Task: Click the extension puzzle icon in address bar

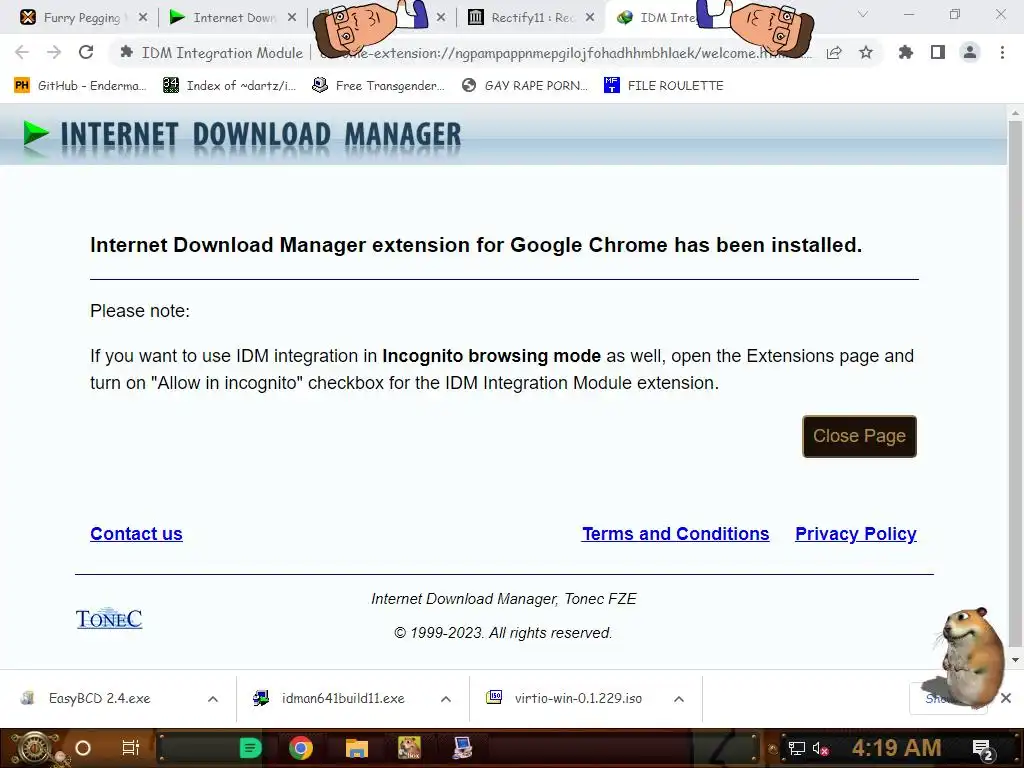Action: point(126,52)
